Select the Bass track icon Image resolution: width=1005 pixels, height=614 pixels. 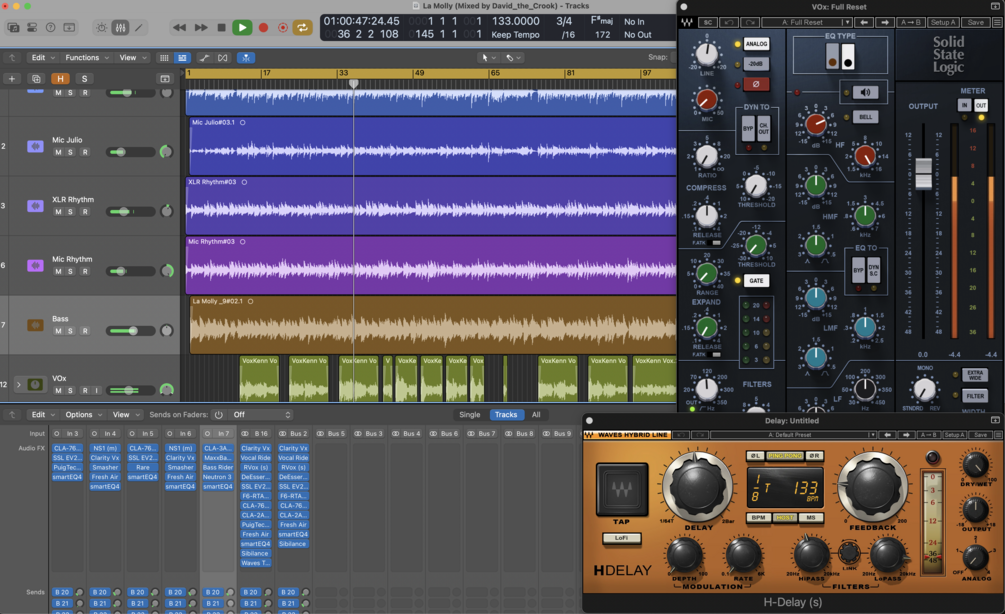coord(35,325)
